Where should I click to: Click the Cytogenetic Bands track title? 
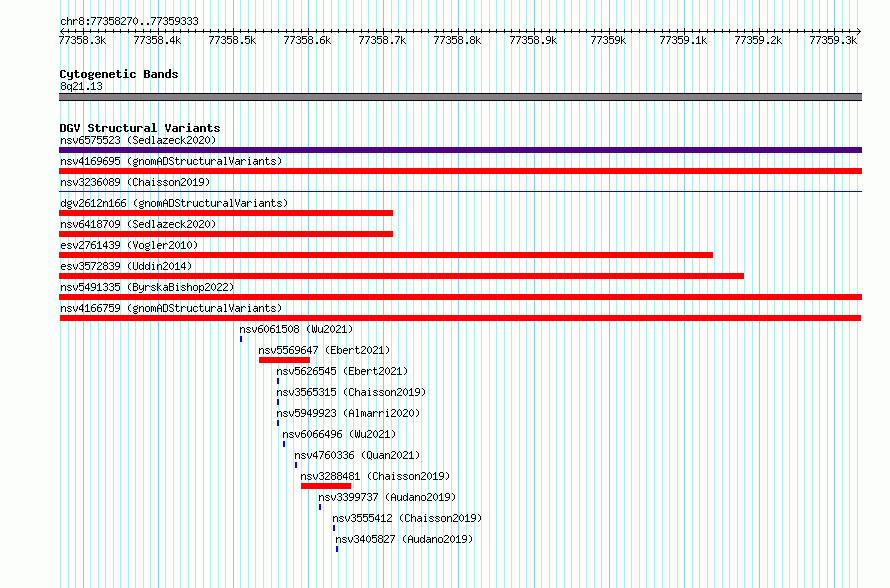tap(119, 74)
